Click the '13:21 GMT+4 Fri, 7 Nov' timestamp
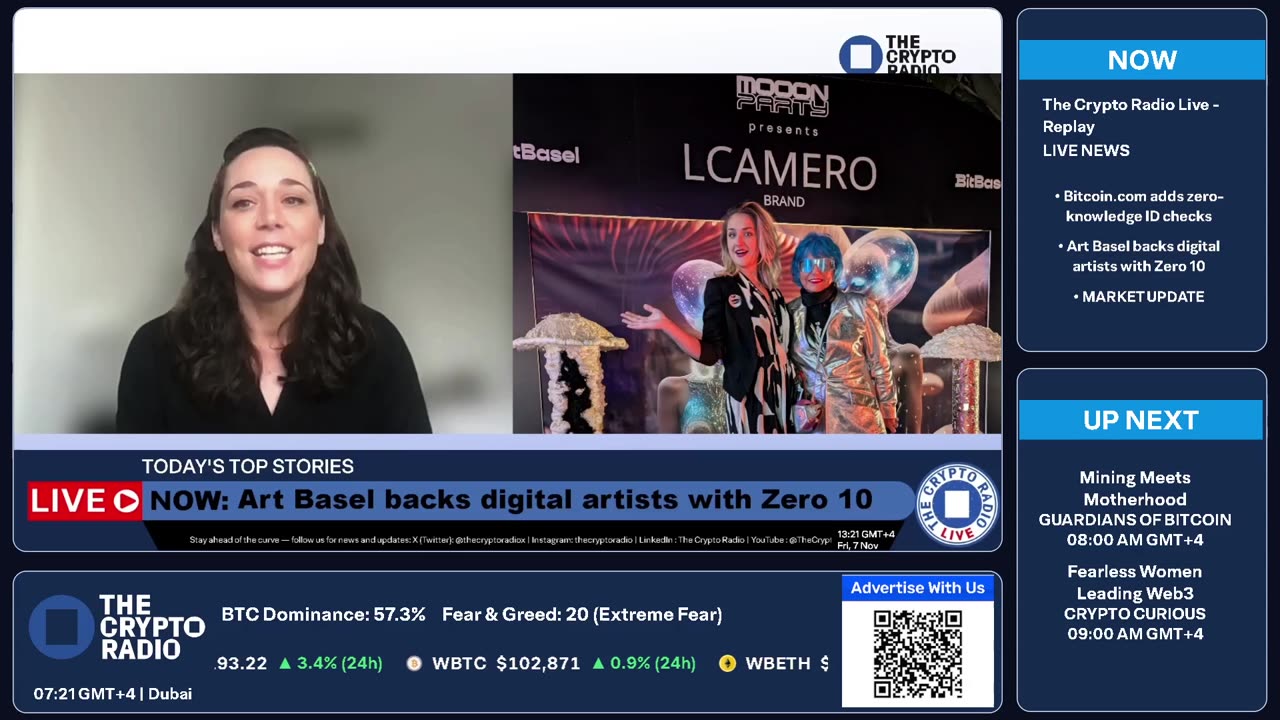The width and height of the screenshot is (1280, 720). (865, 539)
